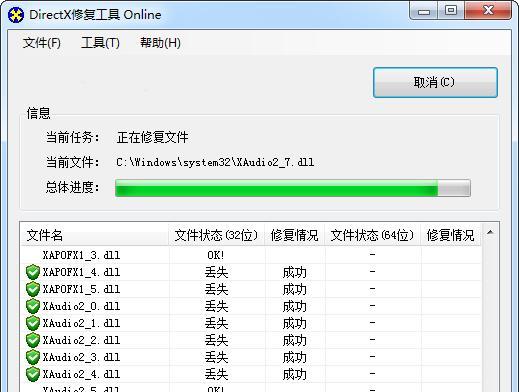Close the DirectX repair tool window
The height and width of the screenshot is (392, 519).
tap(488, 10)
